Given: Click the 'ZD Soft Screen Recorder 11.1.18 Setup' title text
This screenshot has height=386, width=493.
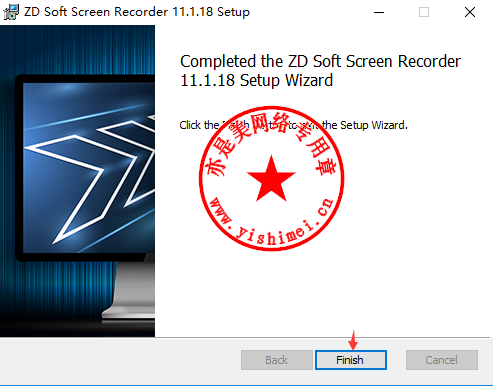Looking at the screenshot, I should [137, 12].
